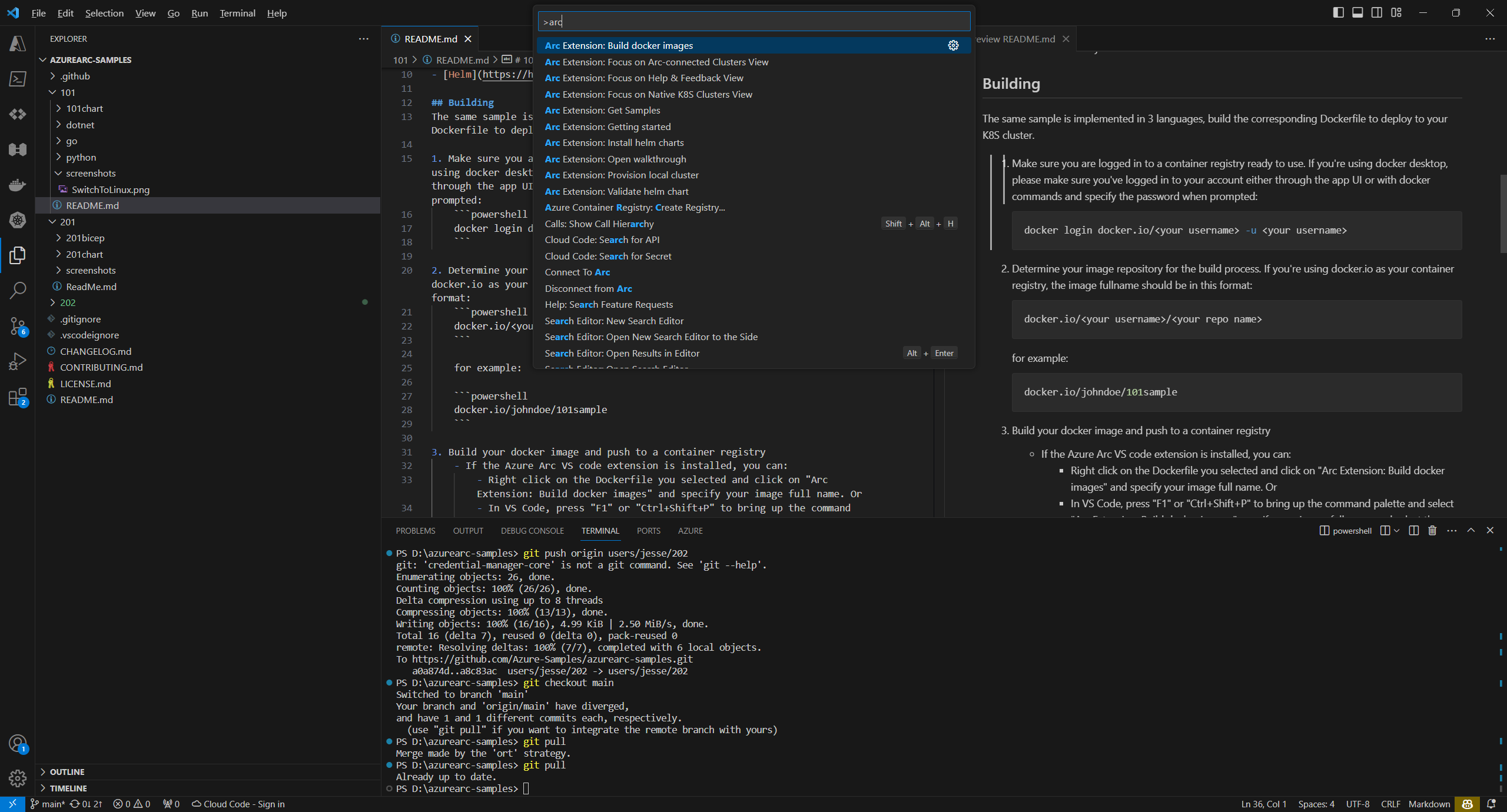Open Extensions view in activity bar

pyautogui.click(x=17, y=397)
